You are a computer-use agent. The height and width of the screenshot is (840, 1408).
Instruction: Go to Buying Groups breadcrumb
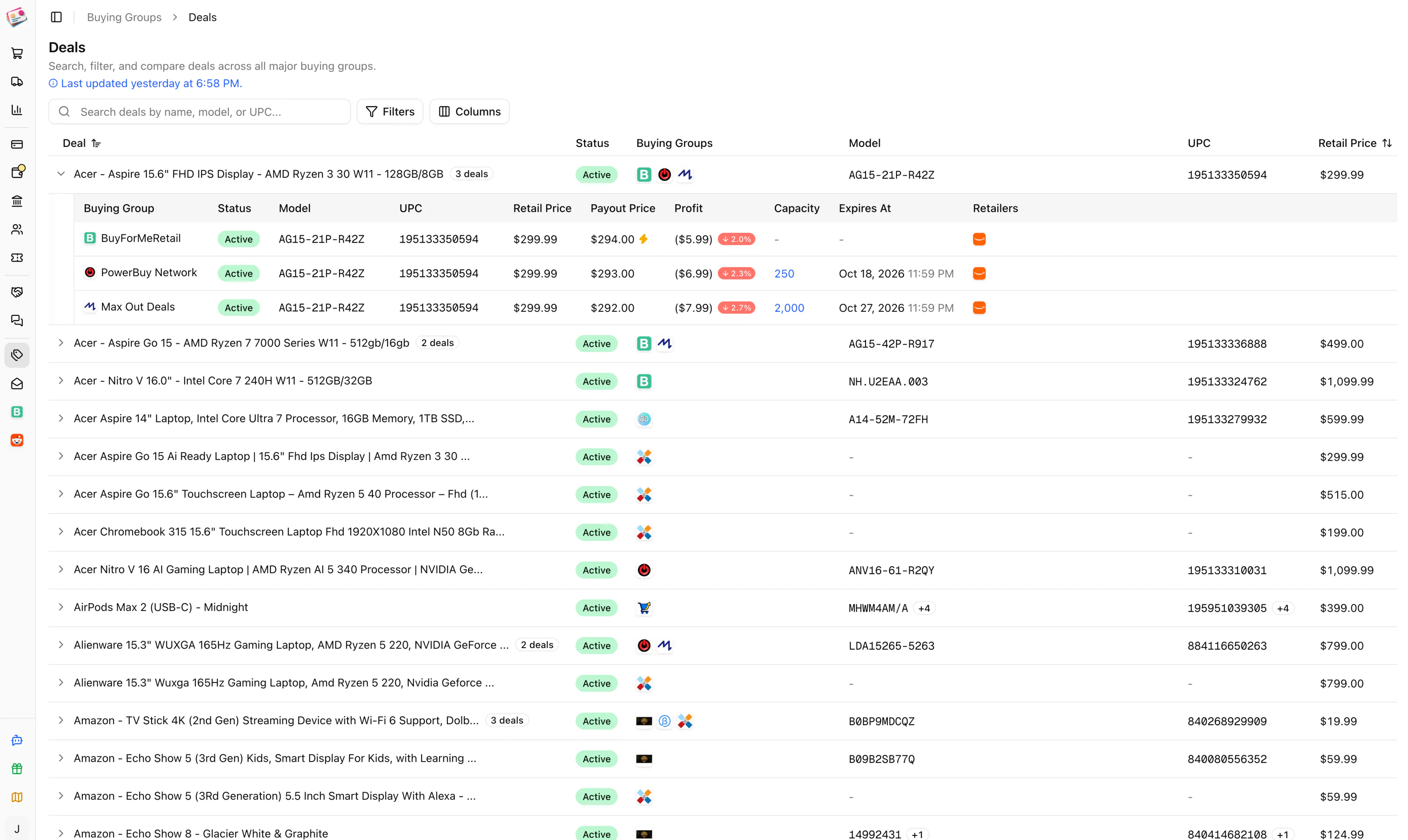tap(124, 17)
